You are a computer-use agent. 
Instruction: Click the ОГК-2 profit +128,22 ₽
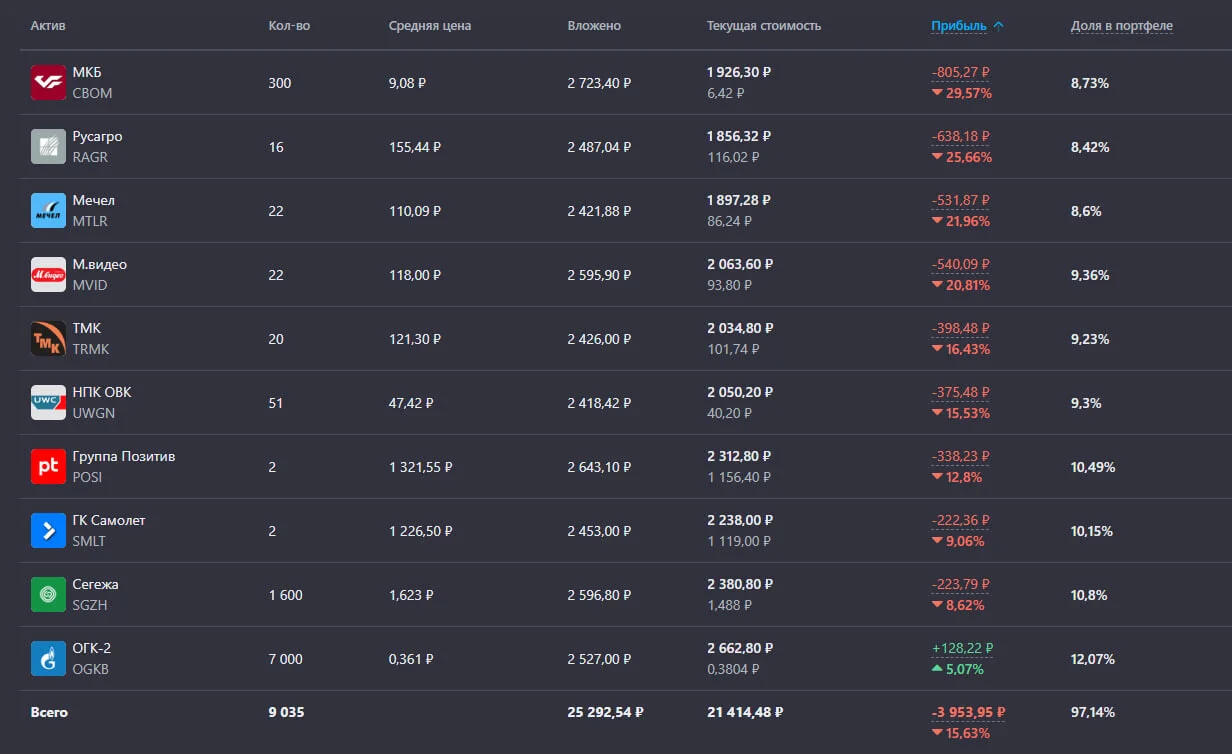tap(963, 648)
